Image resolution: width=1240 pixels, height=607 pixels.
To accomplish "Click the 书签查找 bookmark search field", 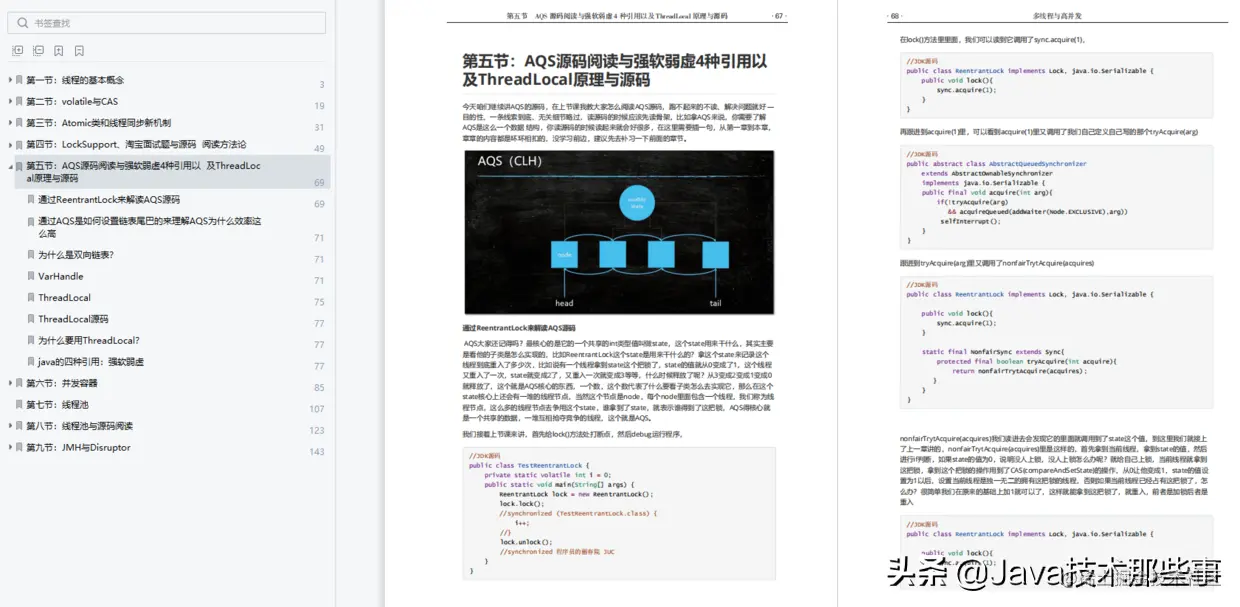I will [x=168, y=23].
